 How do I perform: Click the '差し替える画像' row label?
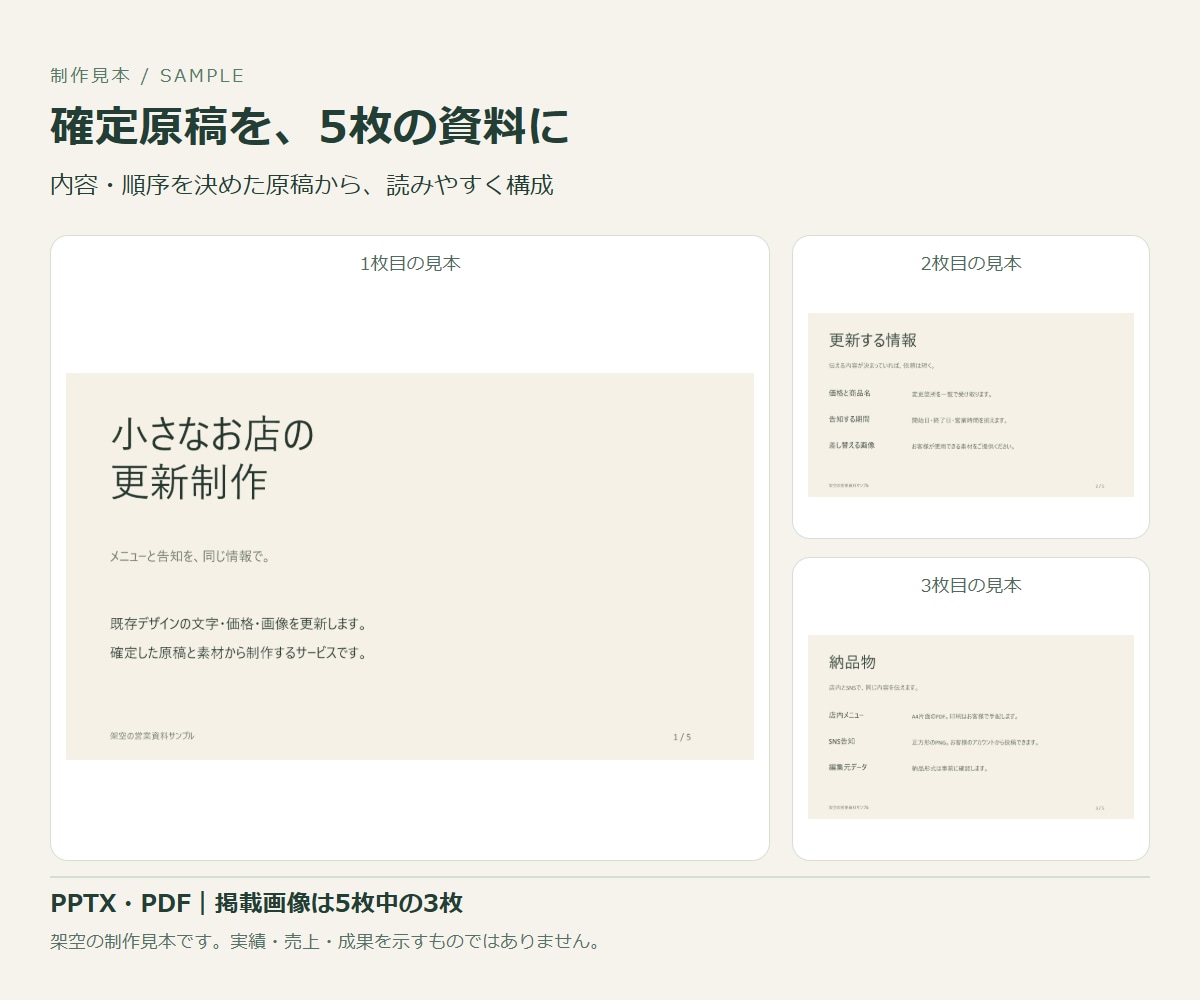852,446
